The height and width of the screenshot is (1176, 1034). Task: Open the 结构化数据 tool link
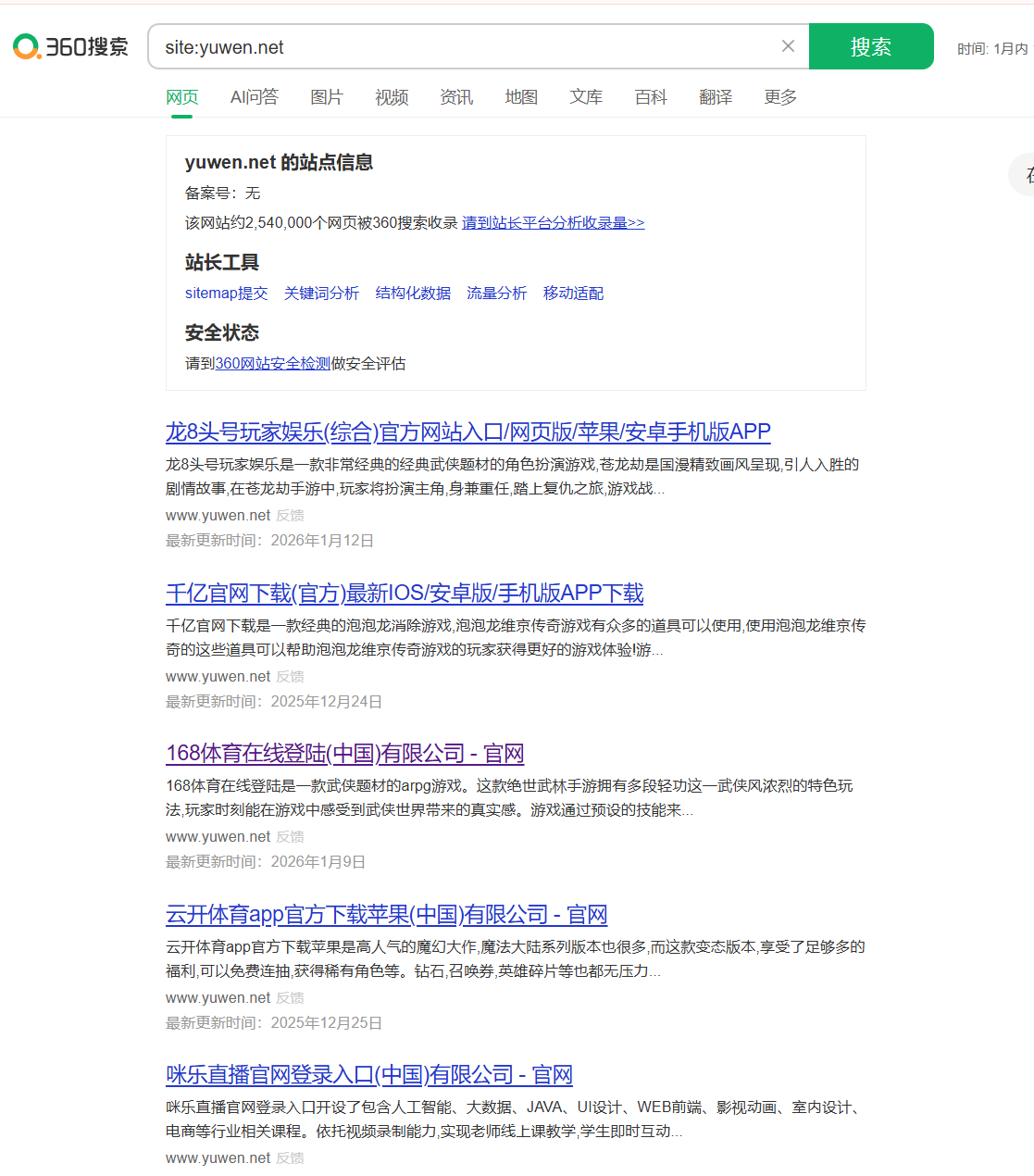[x=413, y=293]
